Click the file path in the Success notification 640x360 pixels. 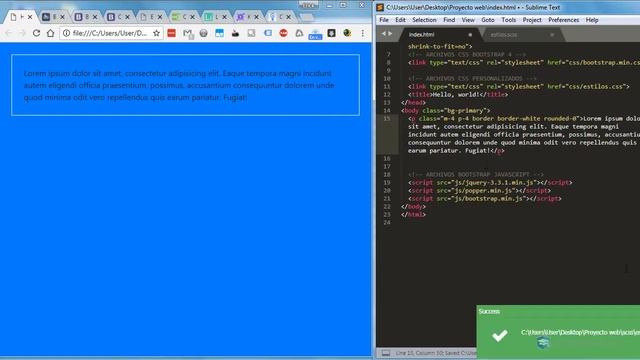(580, 332)
